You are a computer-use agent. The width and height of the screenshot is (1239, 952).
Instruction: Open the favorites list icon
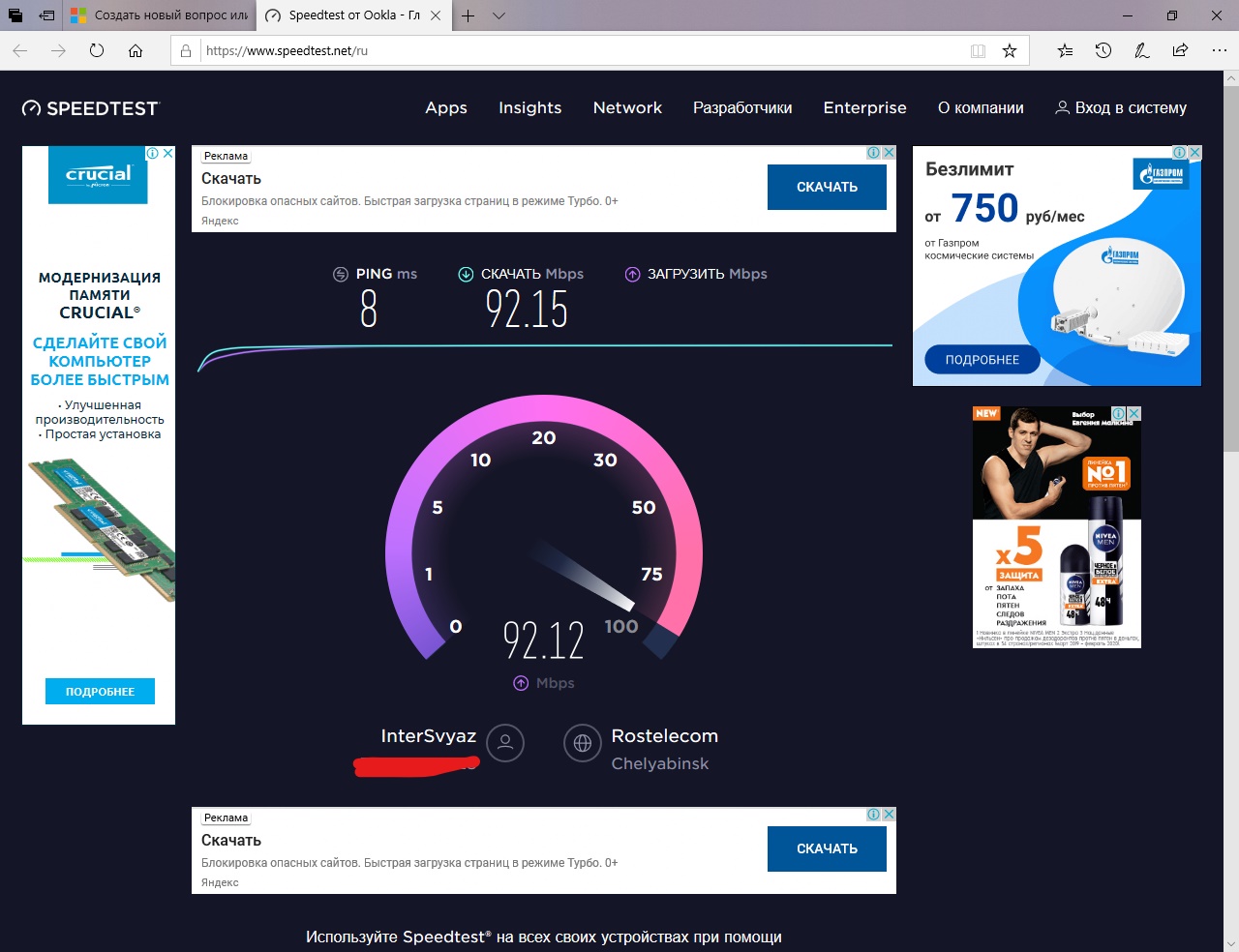tap(1065, 50)
